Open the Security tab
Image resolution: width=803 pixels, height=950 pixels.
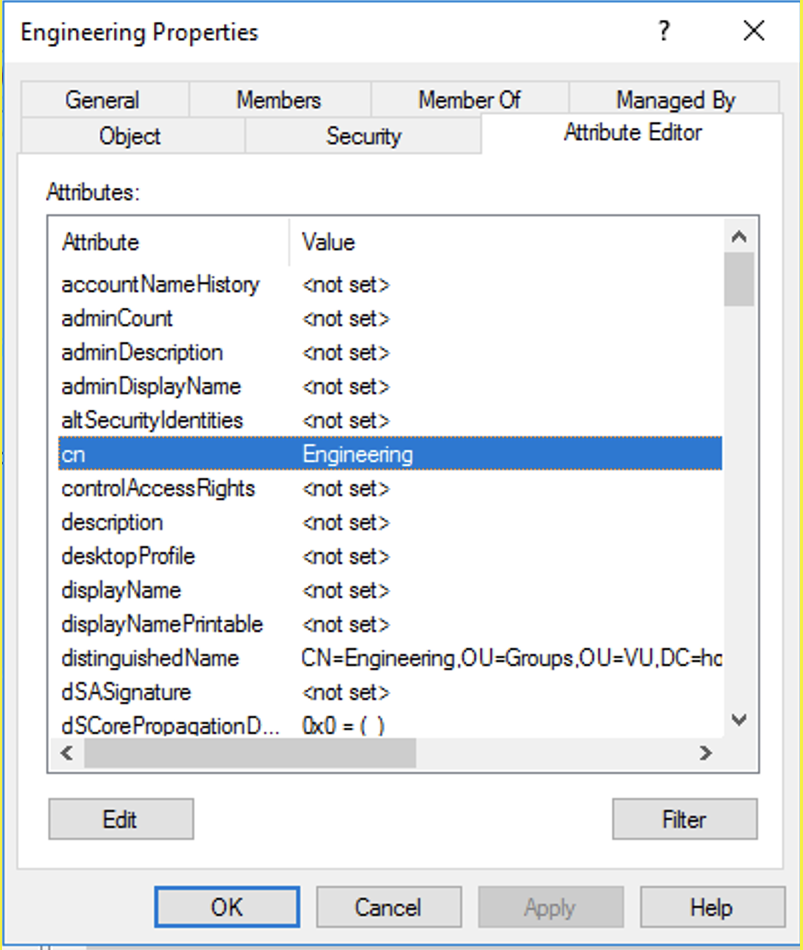coord(363,136)
